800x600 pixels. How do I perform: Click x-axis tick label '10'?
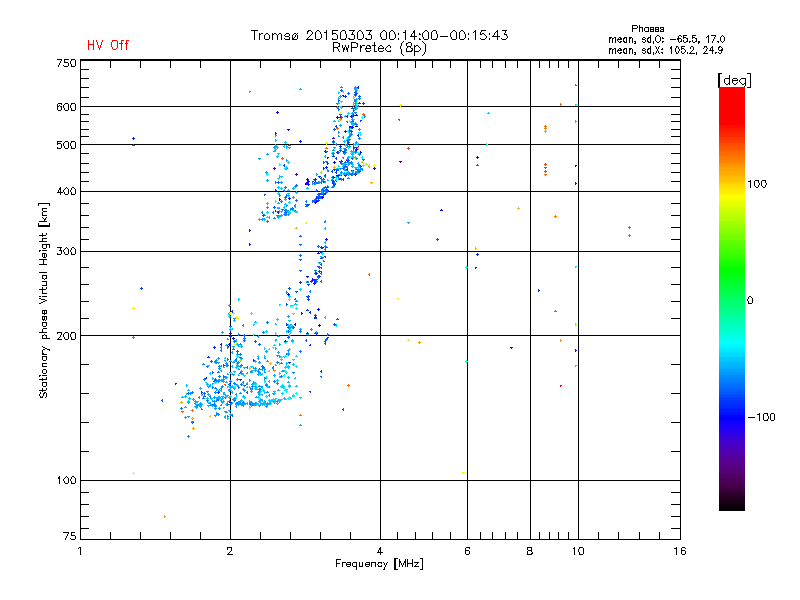click(x=578, y=551)
